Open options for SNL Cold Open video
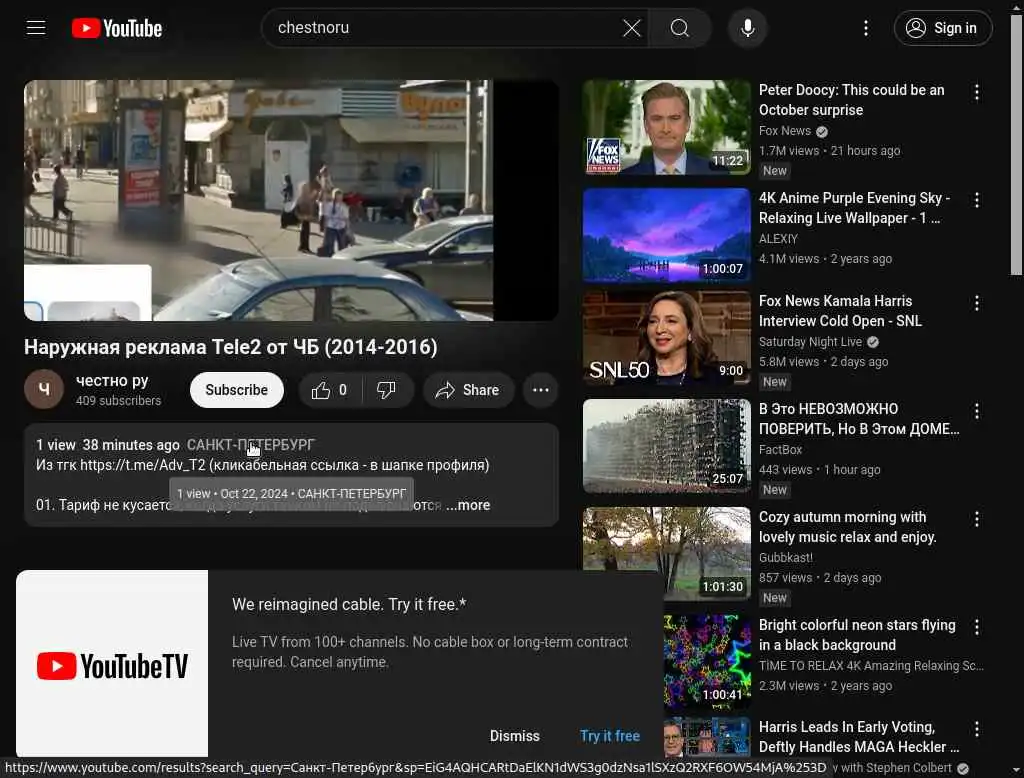 (976, 303)
